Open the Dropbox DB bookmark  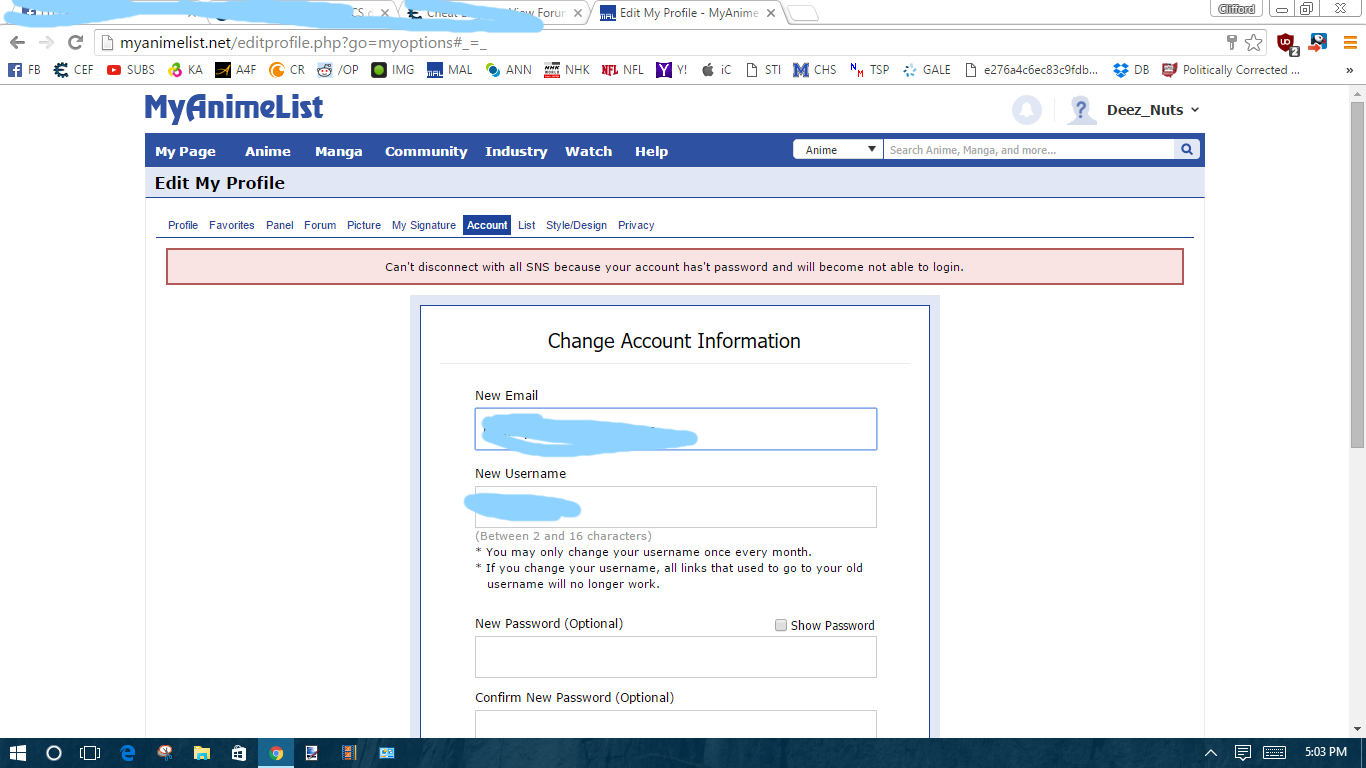[1131, 70]
